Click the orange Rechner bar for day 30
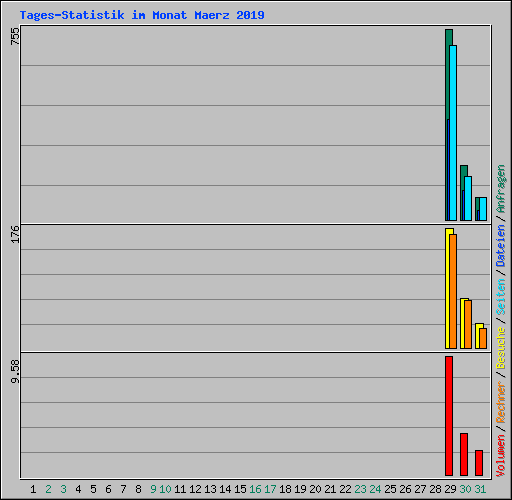This screenshot has height=500, width=512. coord(468,324)
